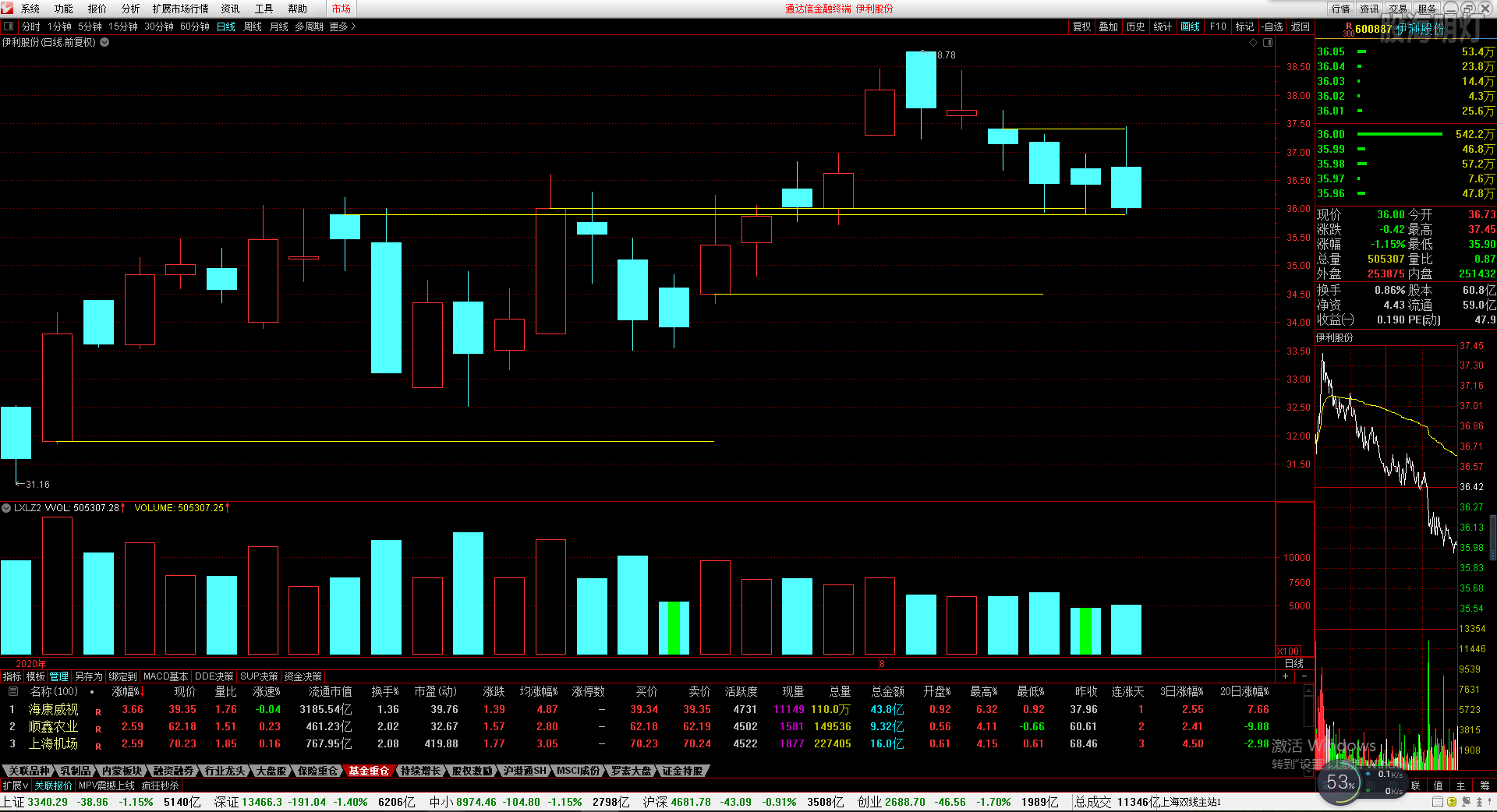The width and height of the screenshot is (1497, 812).
Task: Select the 多周期 multi-period view
Action: [x=310, y=26]
